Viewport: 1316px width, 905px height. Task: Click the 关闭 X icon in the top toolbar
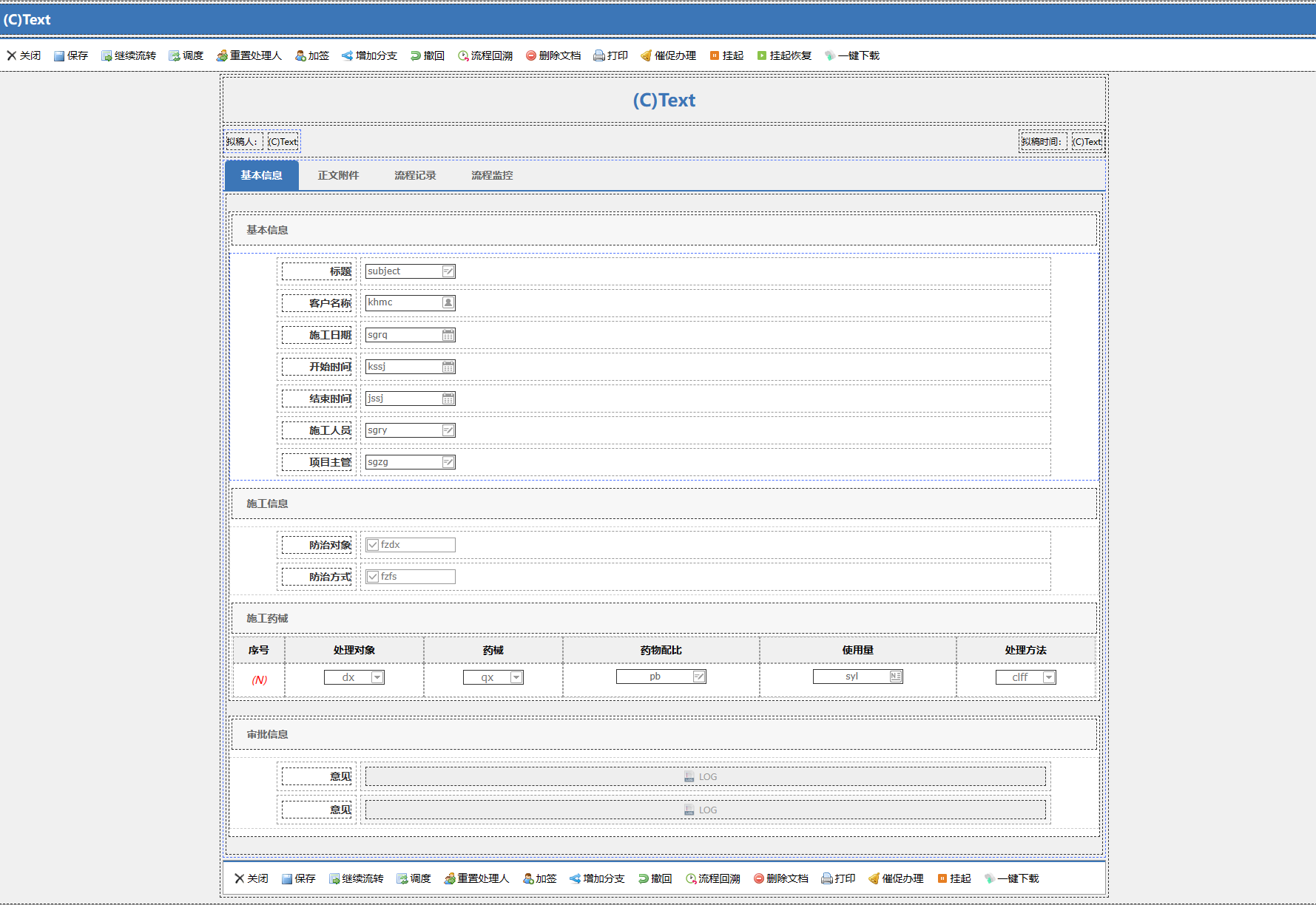click(x=12, y=55)
